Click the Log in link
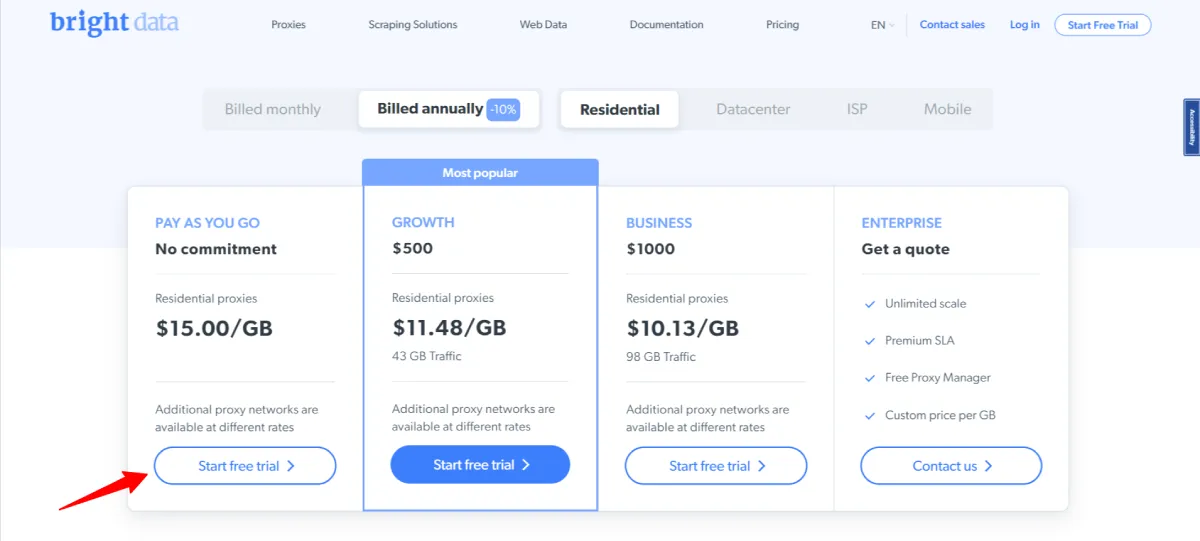Viewport: 1200px width, 541px height. point(1024,25)
